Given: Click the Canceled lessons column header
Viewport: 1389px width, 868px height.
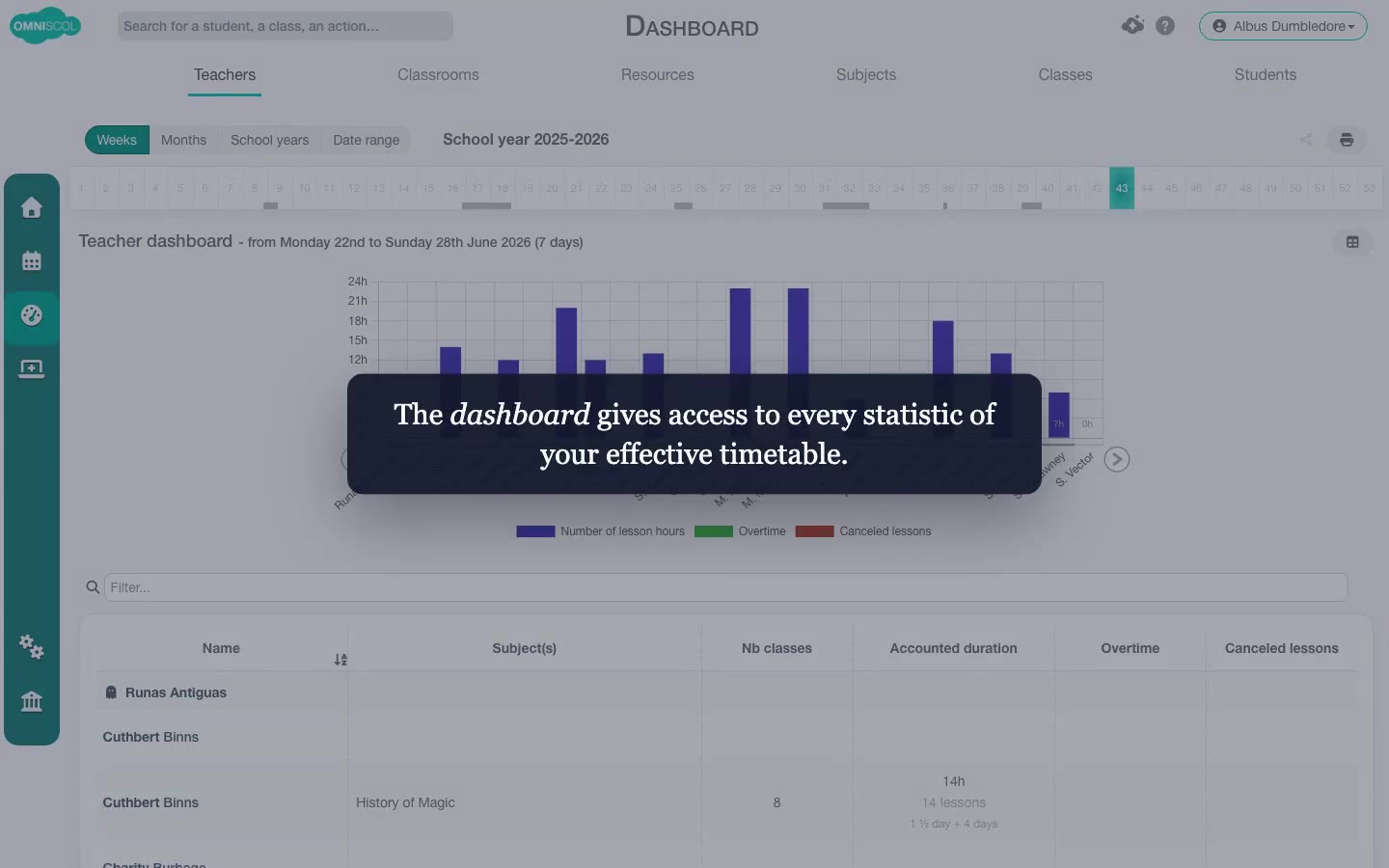Looking at the screenshot, I should pos(1281,648).
